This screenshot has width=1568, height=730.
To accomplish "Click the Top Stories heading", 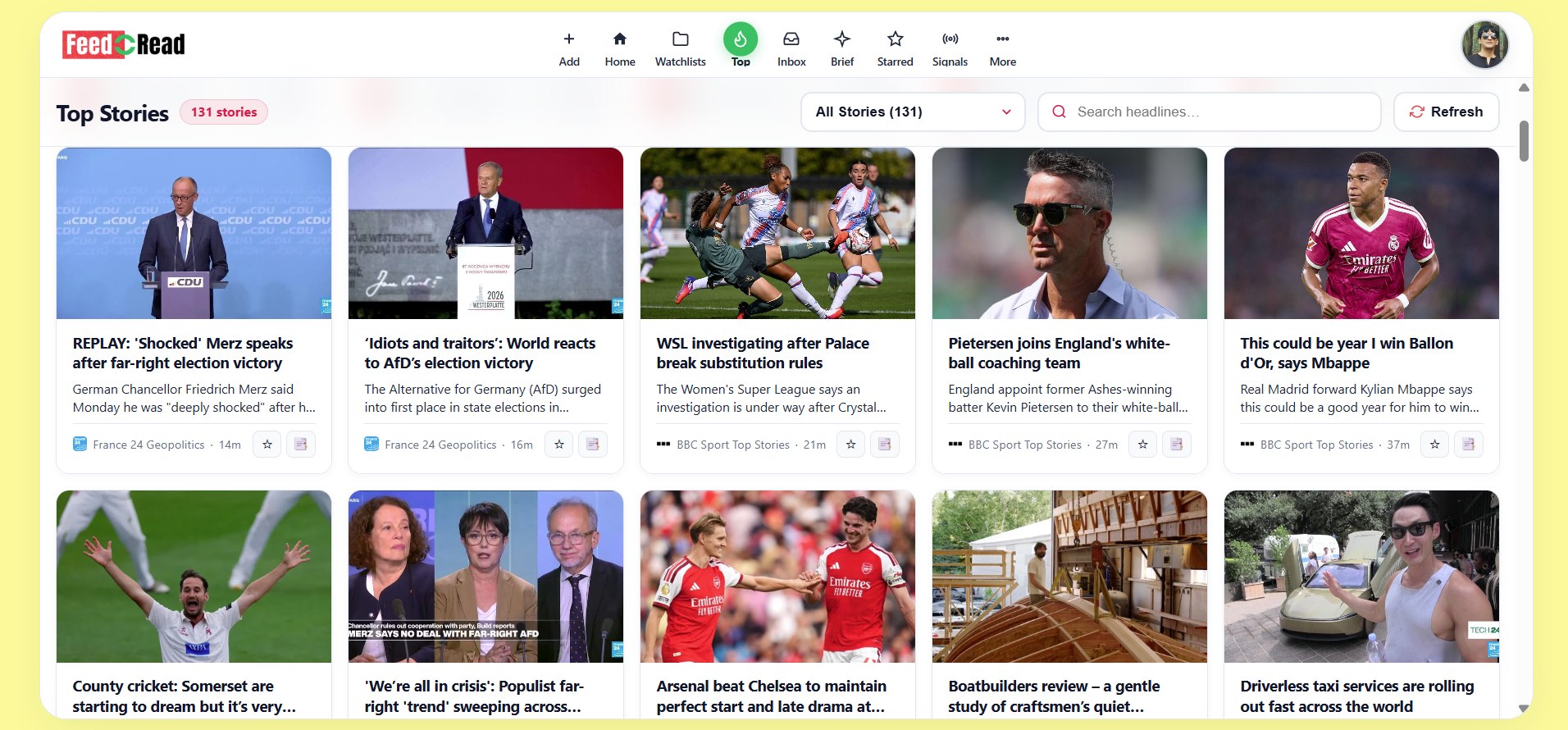I will point(112,113).
